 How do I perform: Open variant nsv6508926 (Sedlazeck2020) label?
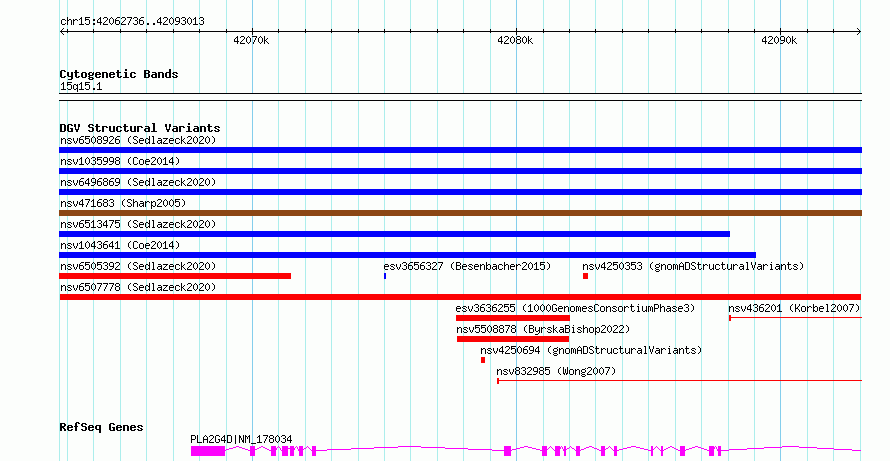pyautogui.click(x=138, y=140)
